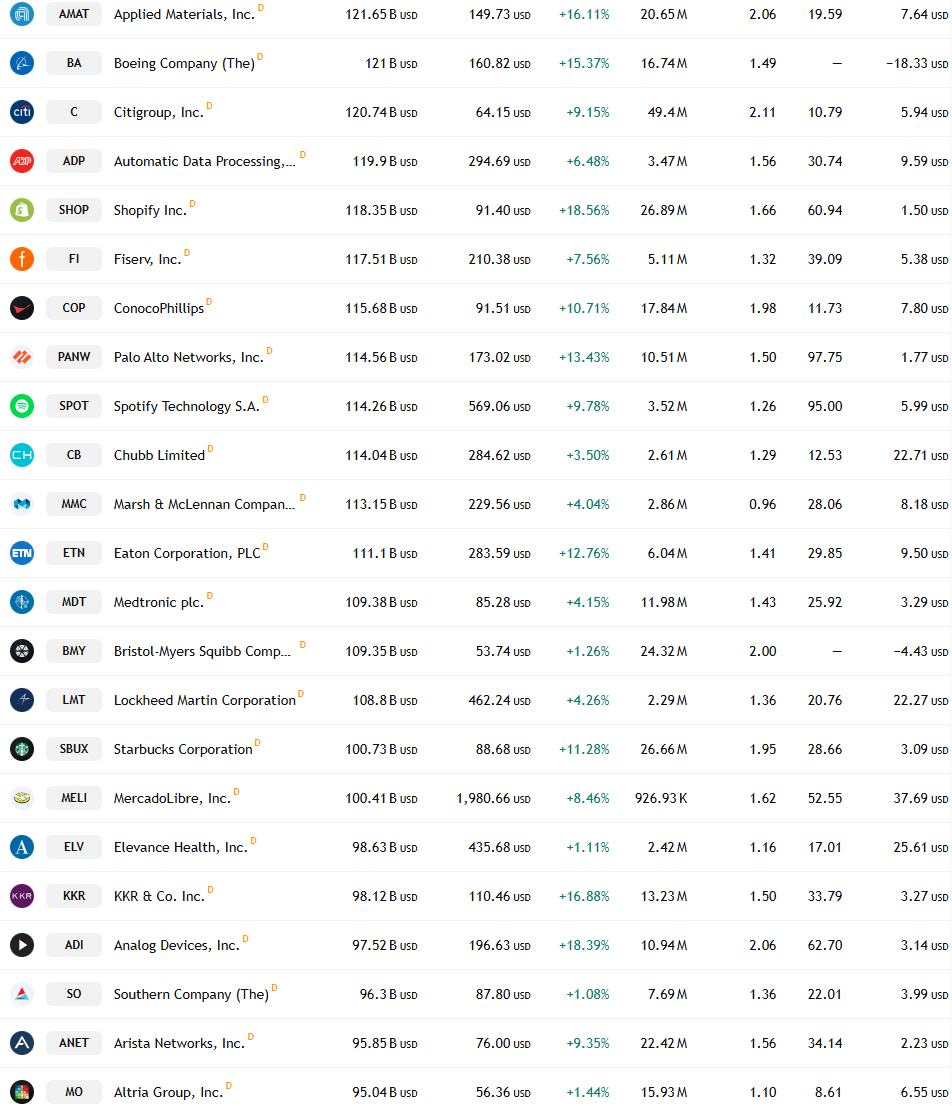Viewport: 952px width, 1106px height.
Task: Open the ANET ticker badge
Action: 74,1043
